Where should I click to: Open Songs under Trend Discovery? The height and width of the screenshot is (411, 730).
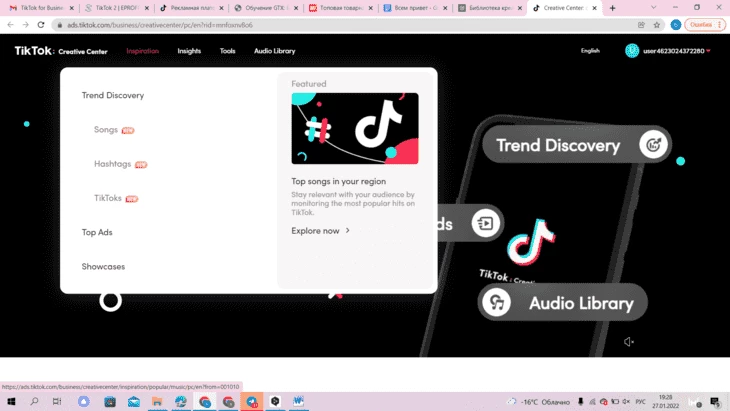coord(106,129)
